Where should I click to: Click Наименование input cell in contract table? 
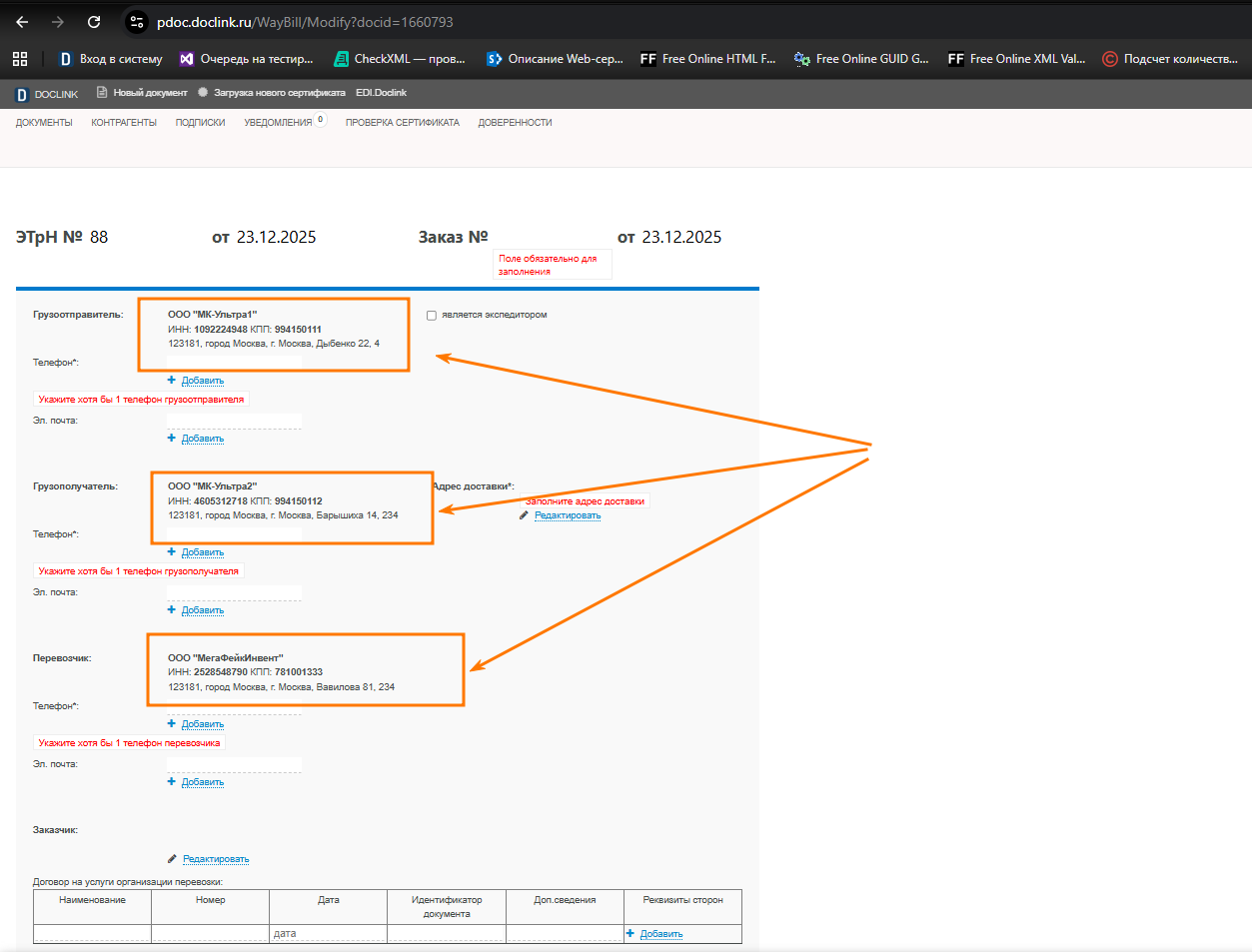tap(92, 934)
